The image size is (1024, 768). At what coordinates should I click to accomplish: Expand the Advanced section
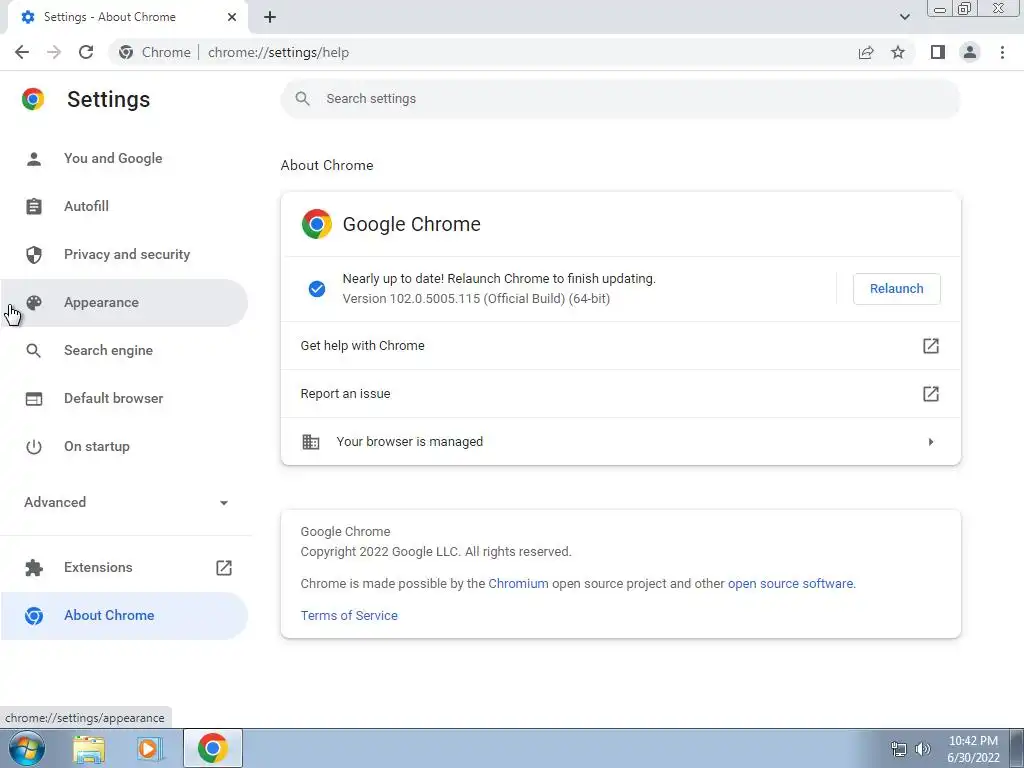point(126,502)
